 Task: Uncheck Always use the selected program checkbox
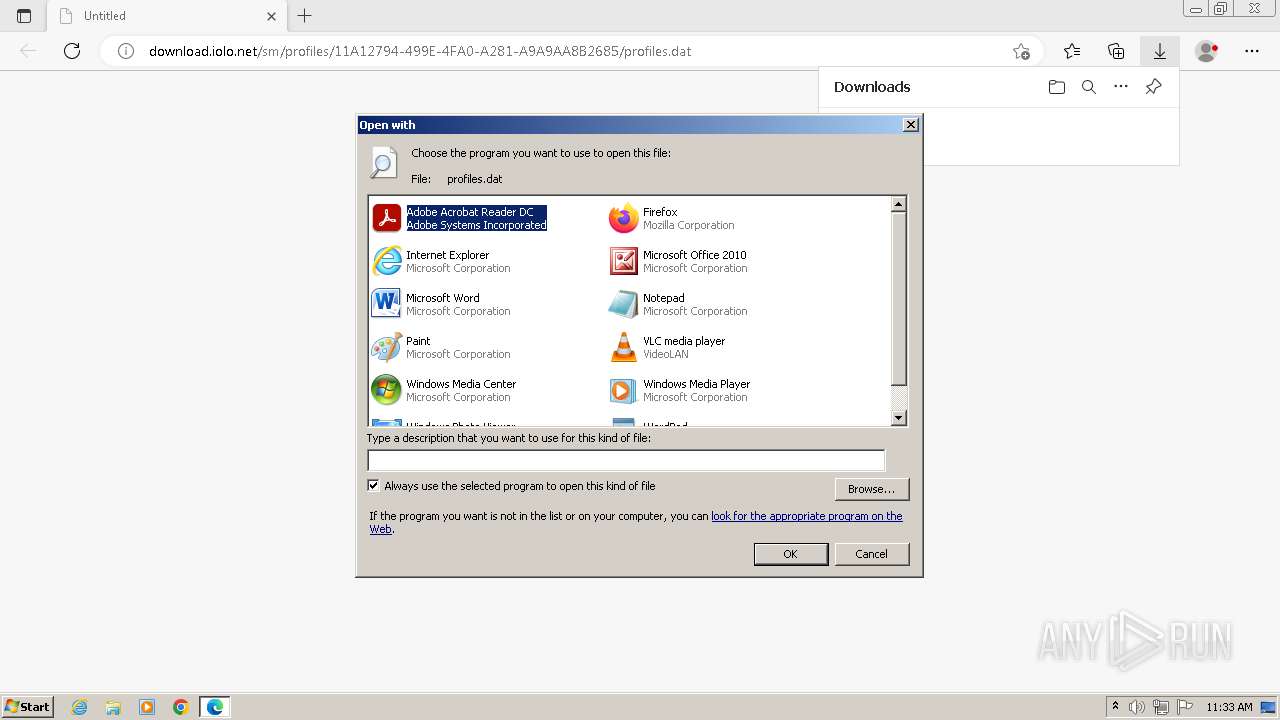point(374,486)
